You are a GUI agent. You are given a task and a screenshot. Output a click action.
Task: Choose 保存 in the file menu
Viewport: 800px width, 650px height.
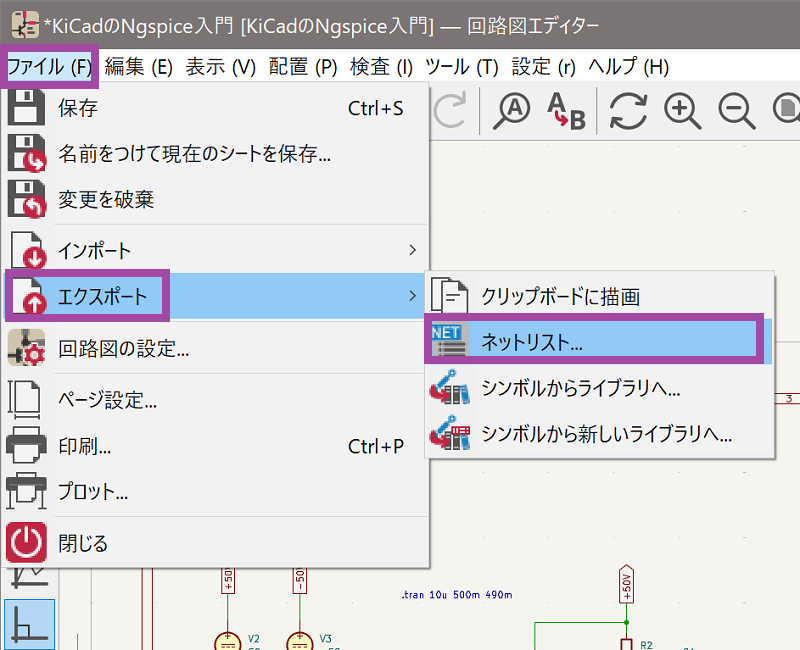click(x=215, y=108)
